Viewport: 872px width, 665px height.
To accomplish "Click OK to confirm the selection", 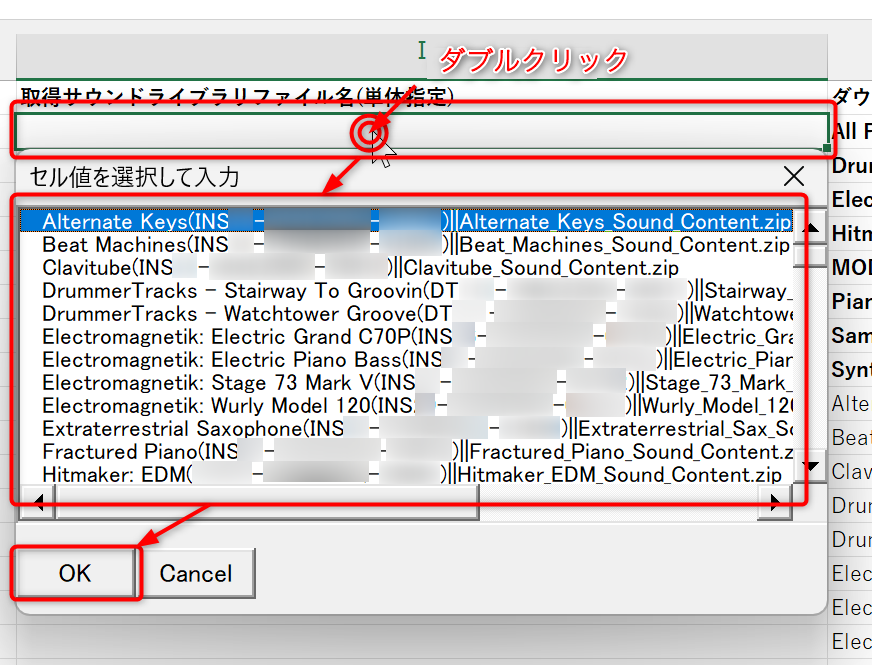I will pyautogui.click(x=75, y=573).
